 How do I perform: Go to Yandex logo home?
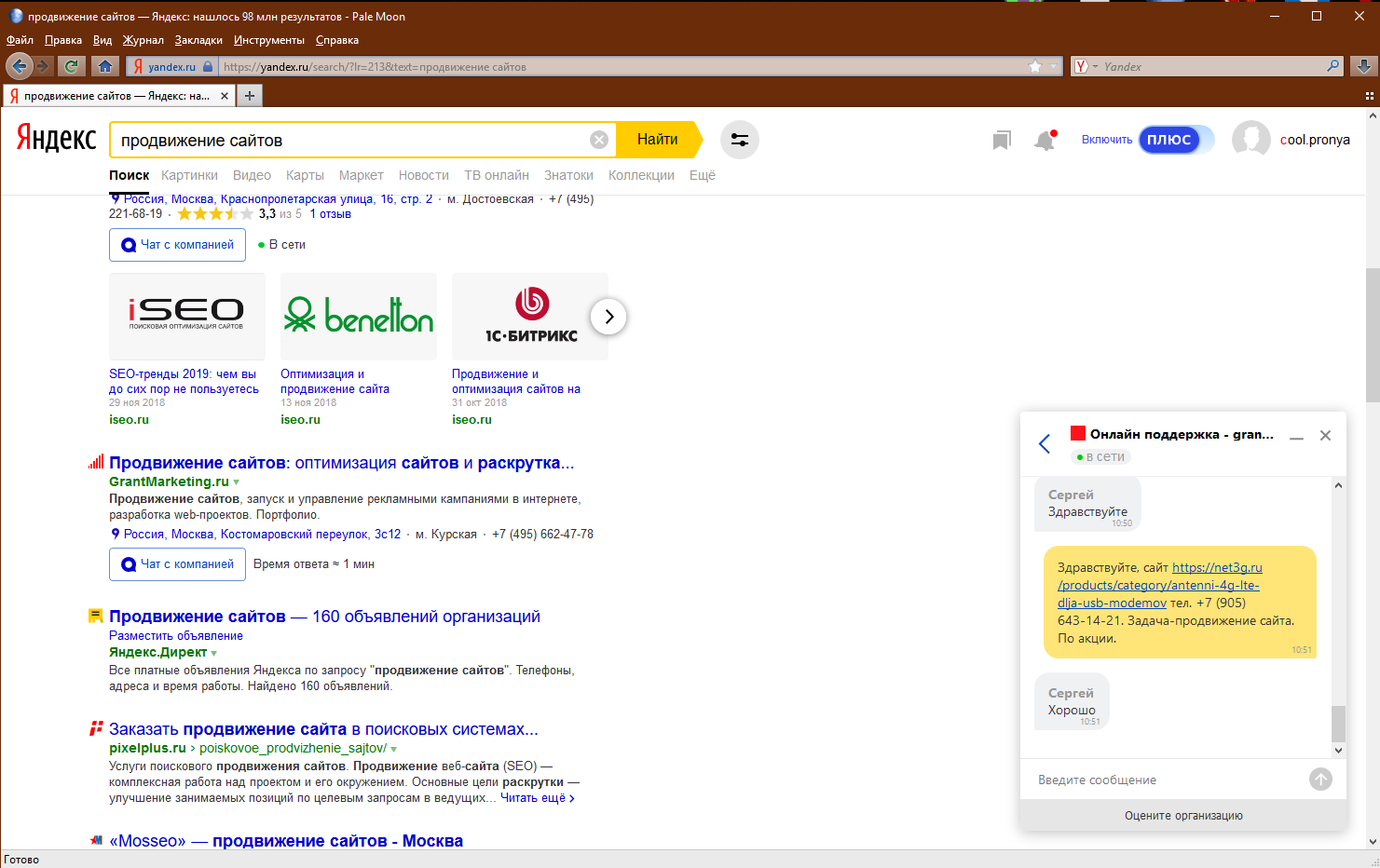(56, 139)
